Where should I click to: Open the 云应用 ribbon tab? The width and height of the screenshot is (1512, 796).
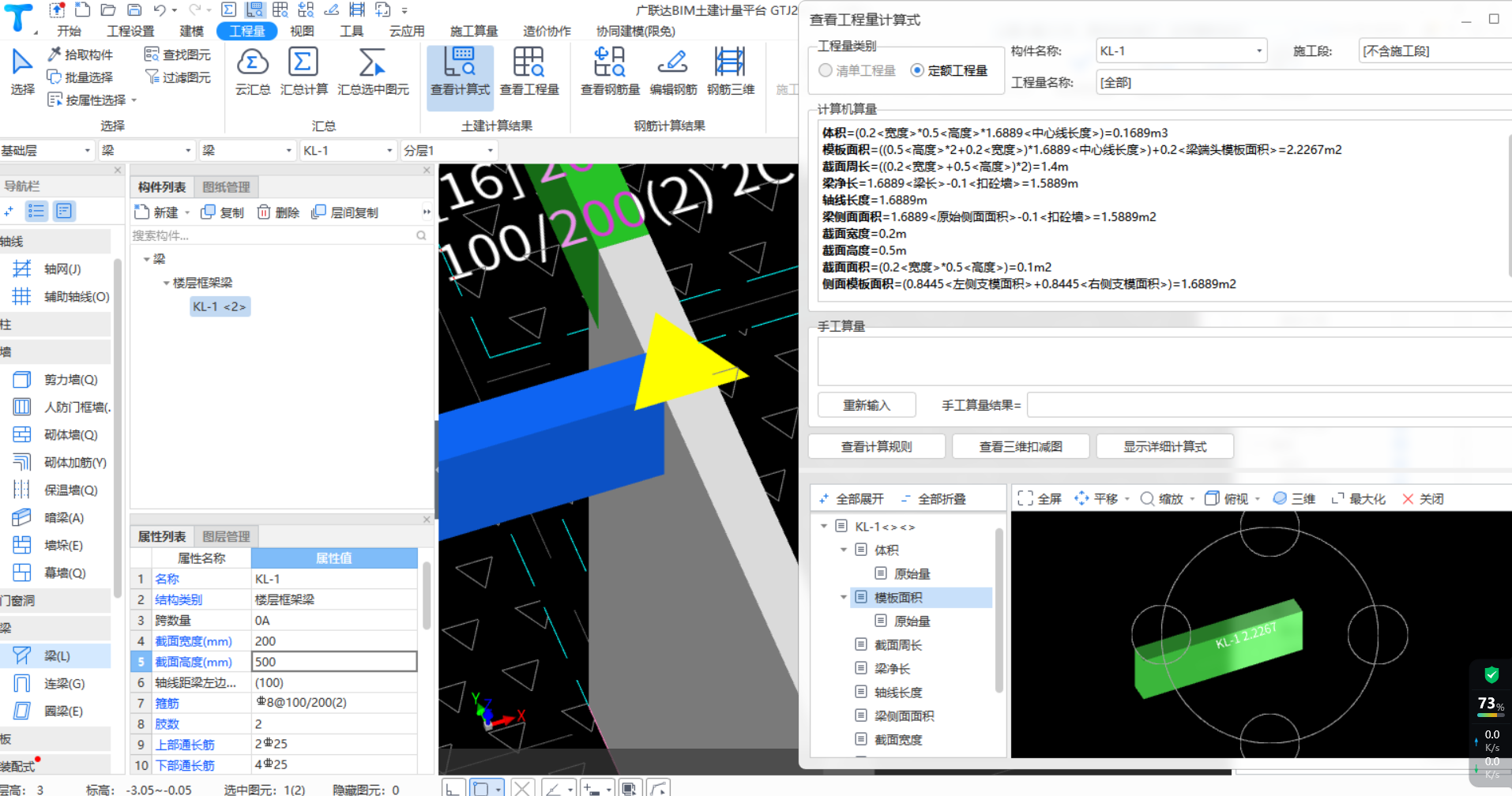pyautogui.click(x=407, y=31)
